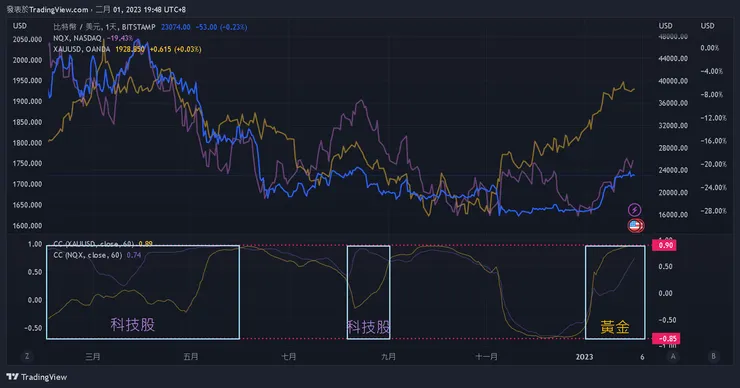Toggle the circled B scale button

[713, 356]
